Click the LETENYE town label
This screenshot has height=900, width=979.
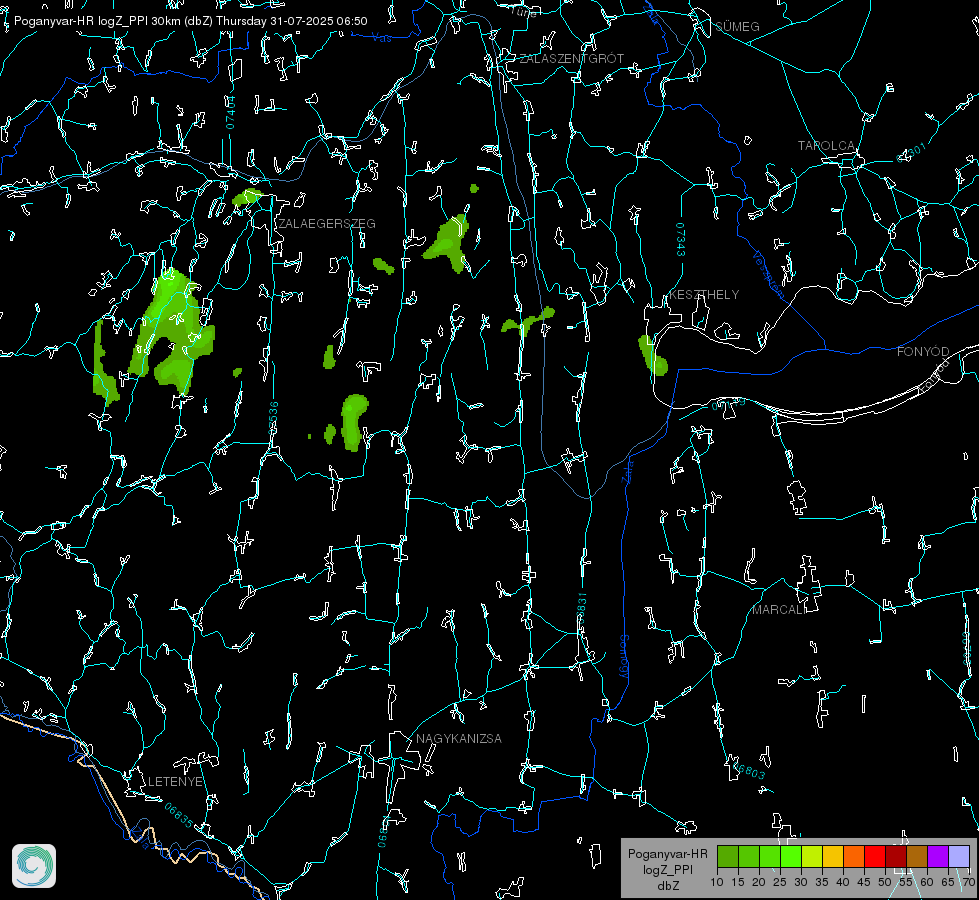point(175,781)
